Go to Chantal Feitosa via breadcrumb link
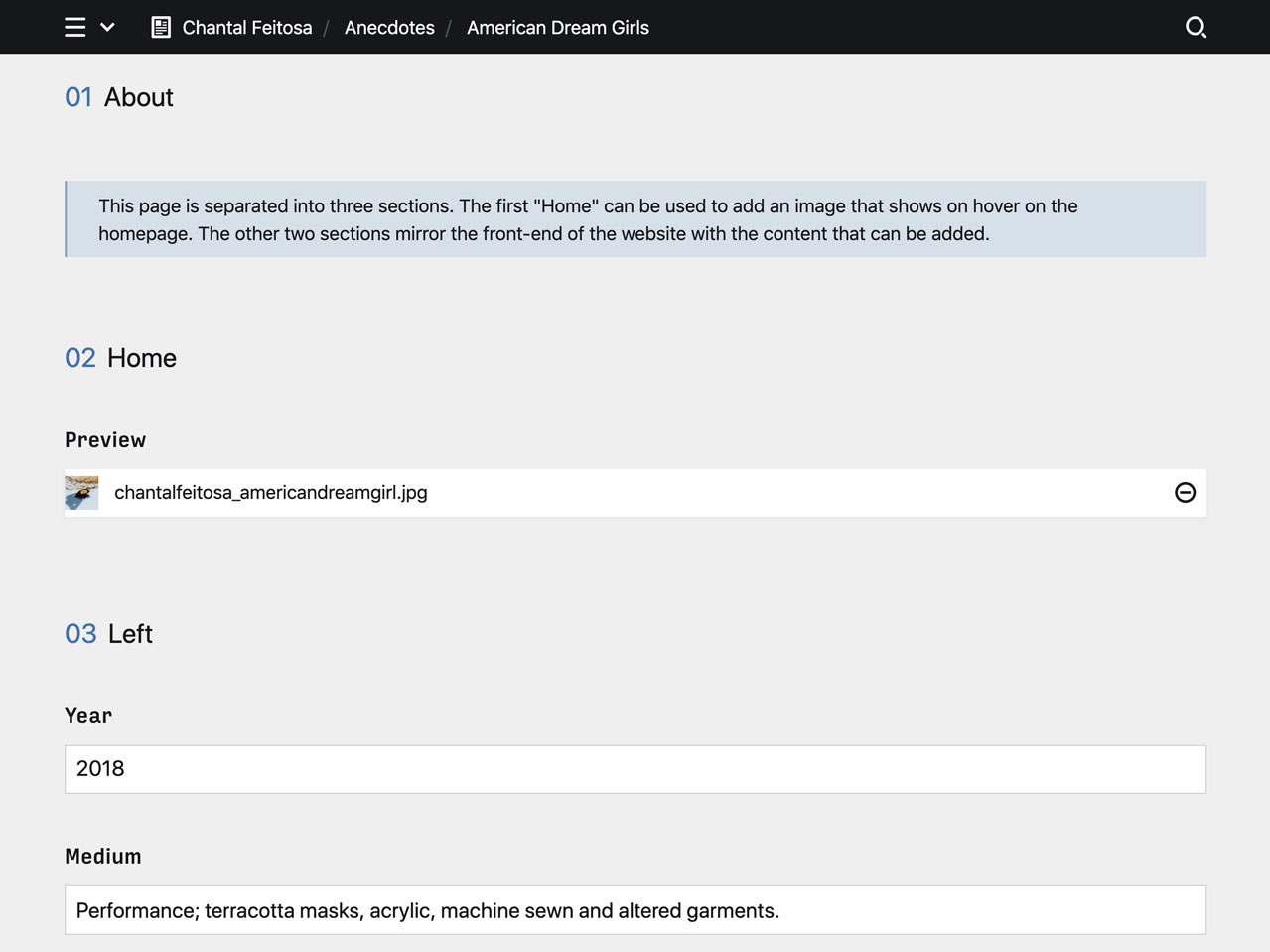This screenshot has height=952, width=1270. (246, 27)
